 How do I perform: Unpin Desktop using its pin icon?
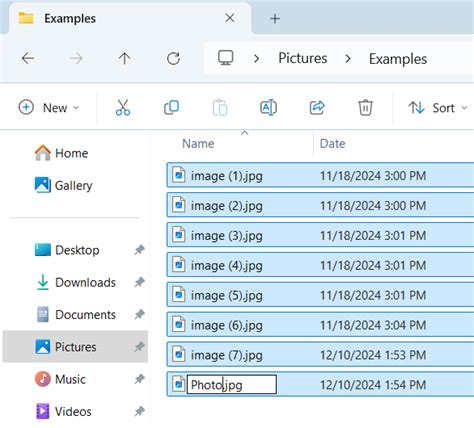click(140, 250)
